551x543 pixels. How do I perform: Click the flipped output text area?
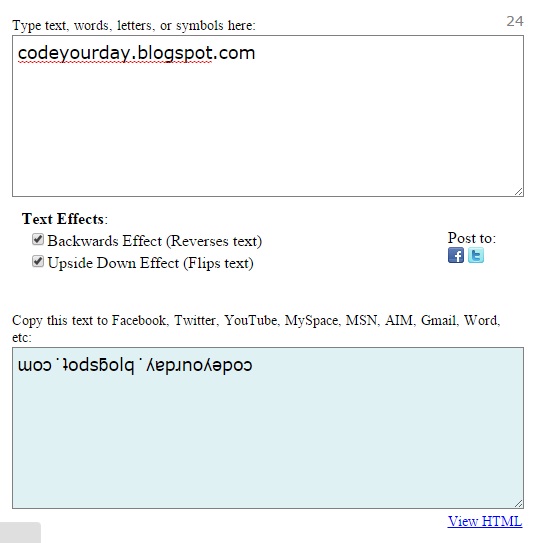tap(268, 428)
